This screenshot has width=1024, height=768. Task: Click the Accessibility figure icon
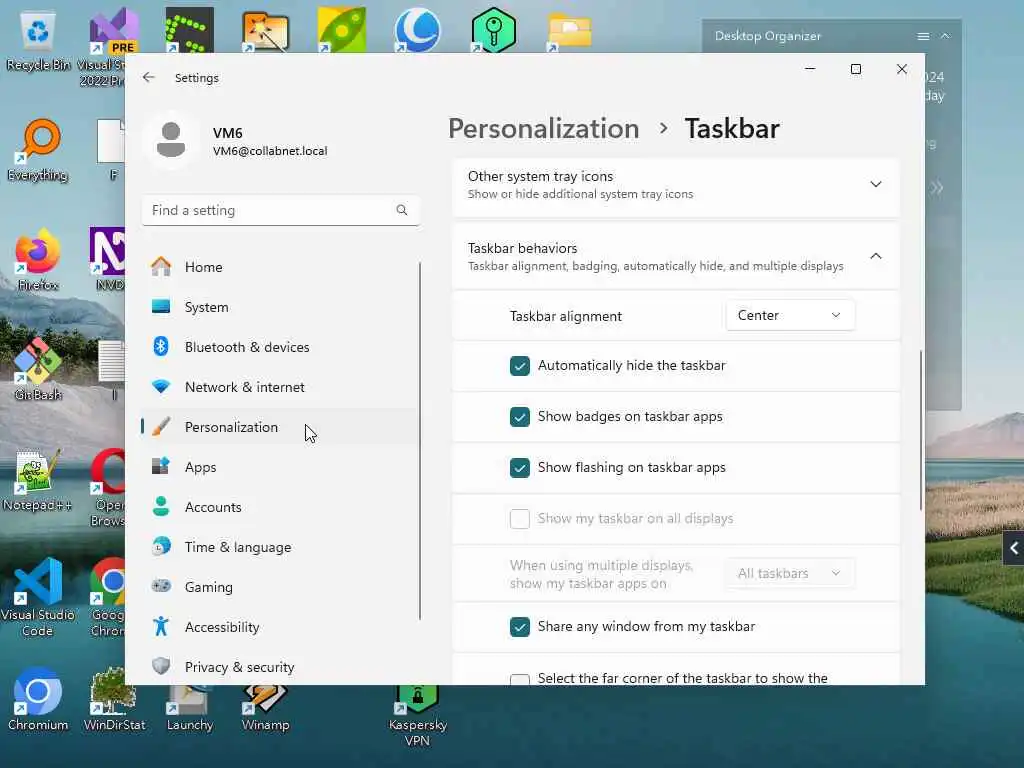161,626
